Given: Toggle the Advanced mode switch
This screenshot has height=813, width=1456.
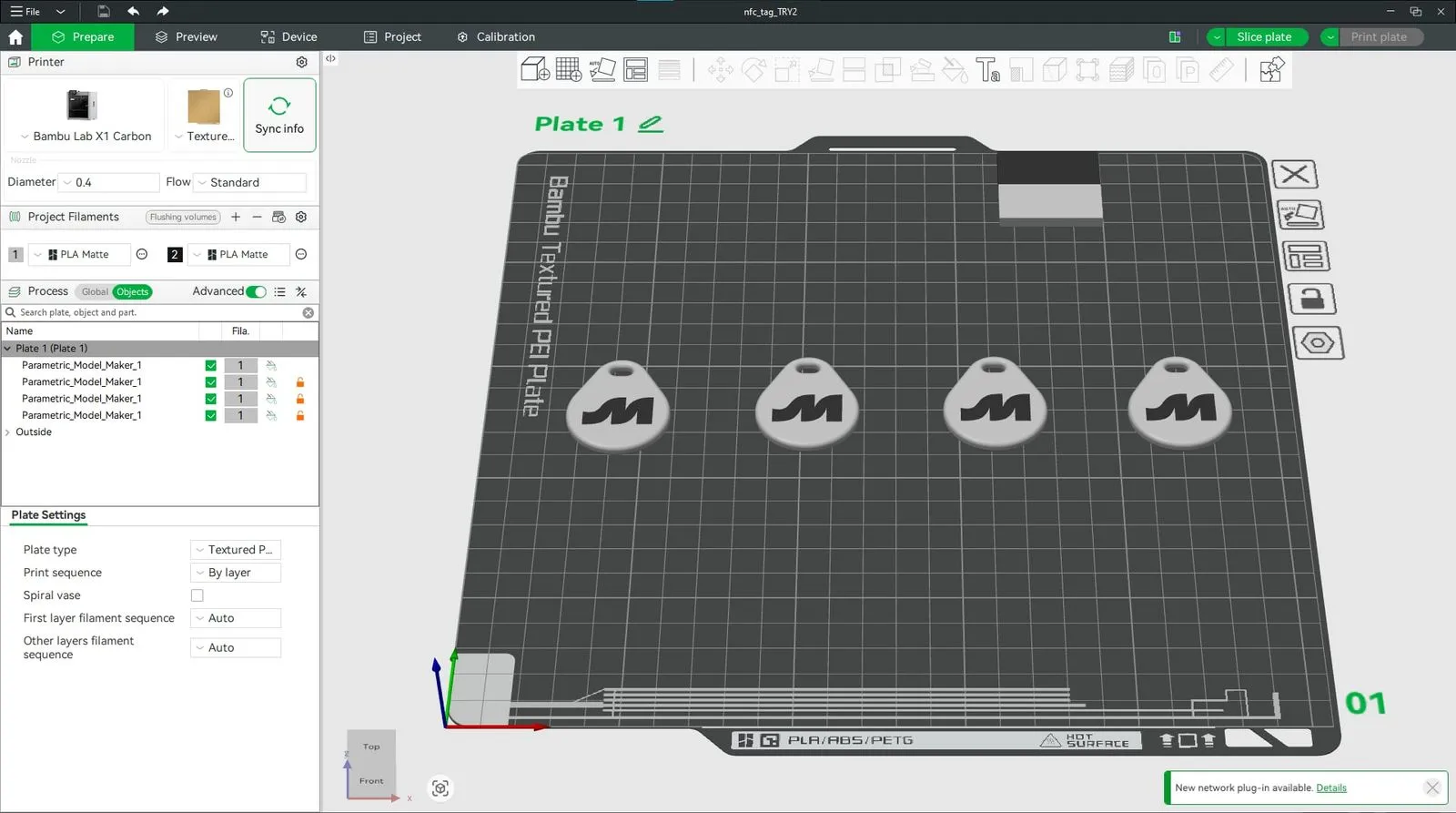Looking at the screenshot, I should (256, 292).
